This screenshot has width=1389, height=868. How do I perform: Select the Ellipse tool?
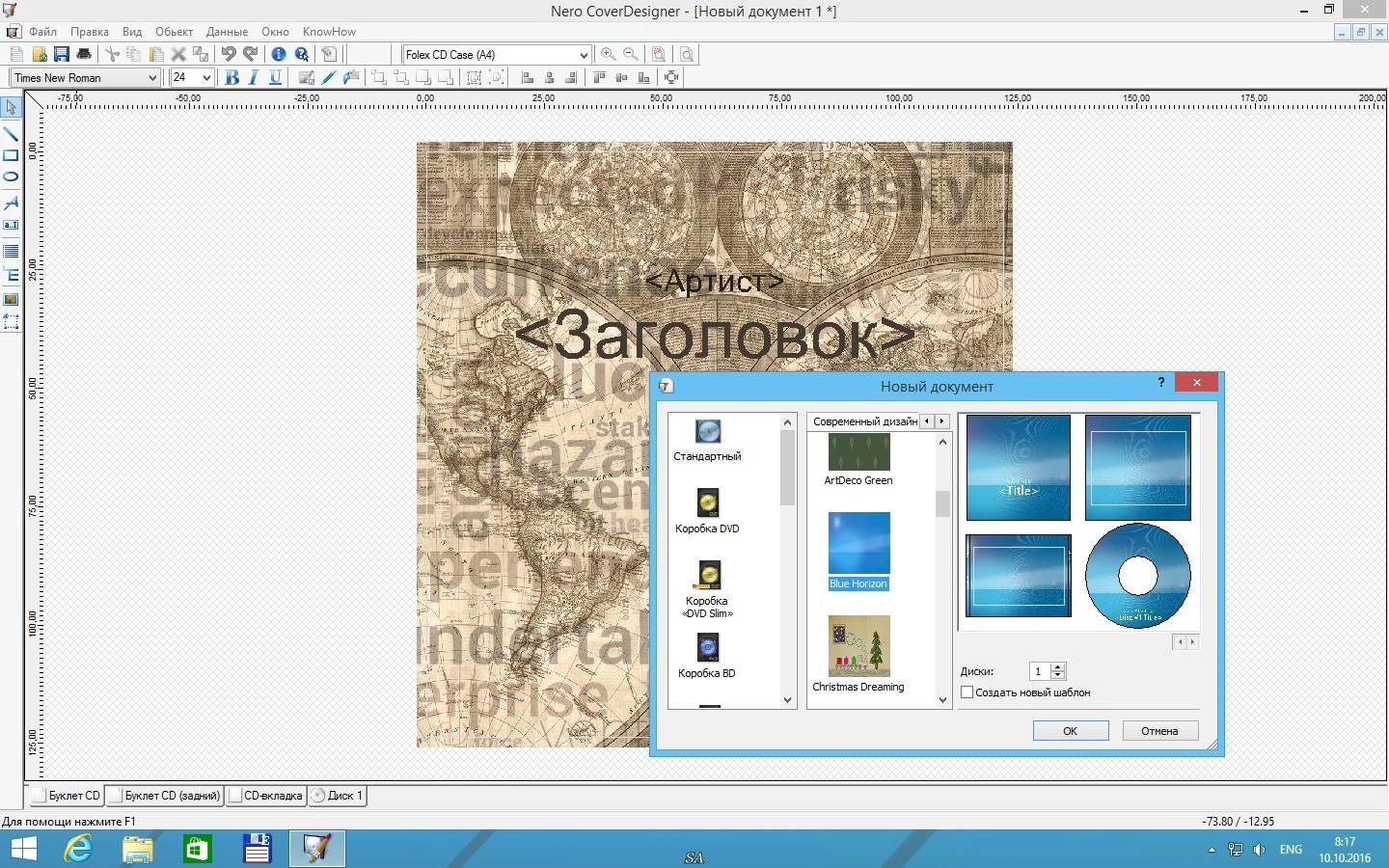(x=11, y=177)
